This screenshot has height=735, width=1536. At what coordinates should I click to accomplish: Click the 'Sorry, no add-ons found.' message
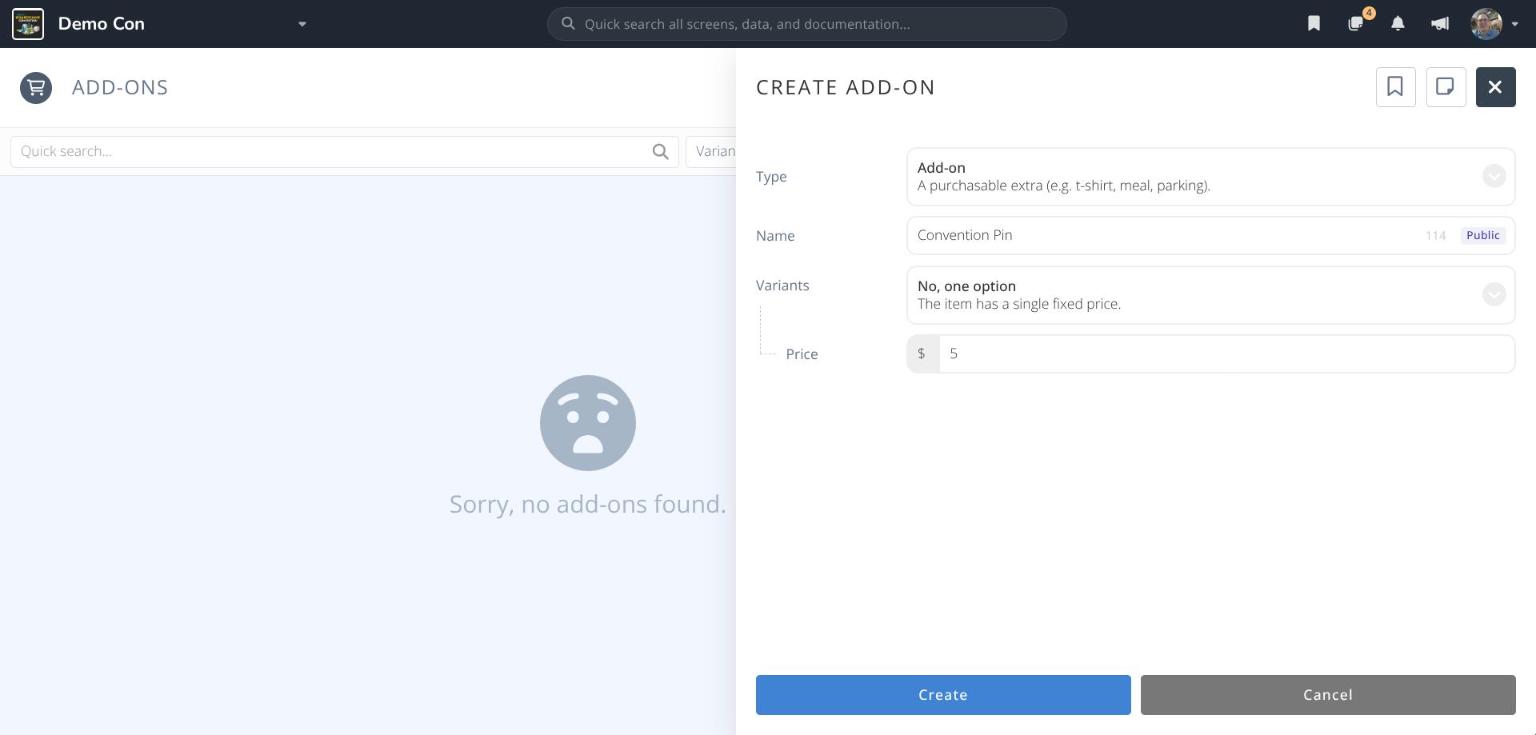pyautogui.click(x=588, y=504)
